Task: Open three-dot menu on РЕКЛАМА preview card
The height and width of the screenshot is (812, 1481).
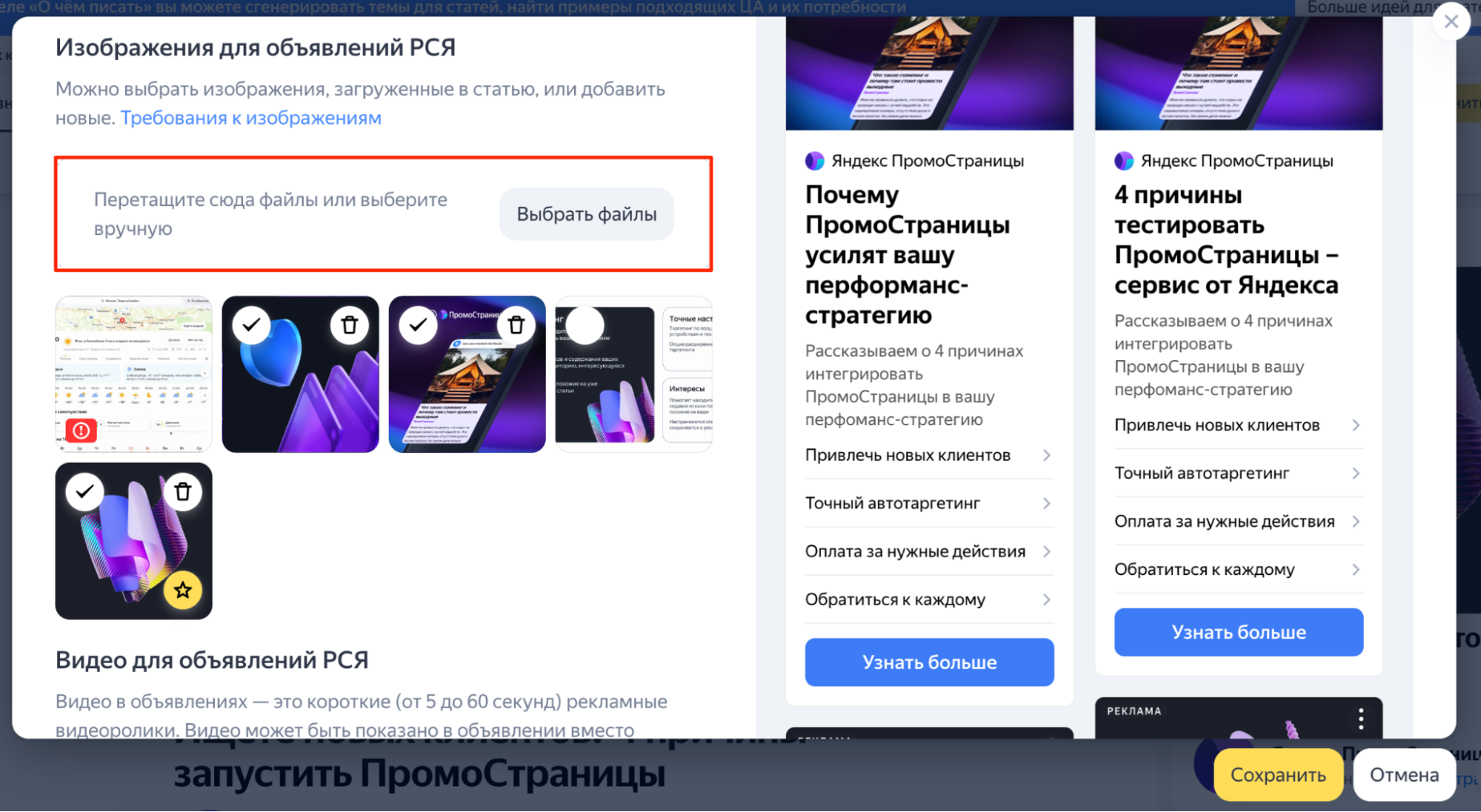Action: (1361, 718)
